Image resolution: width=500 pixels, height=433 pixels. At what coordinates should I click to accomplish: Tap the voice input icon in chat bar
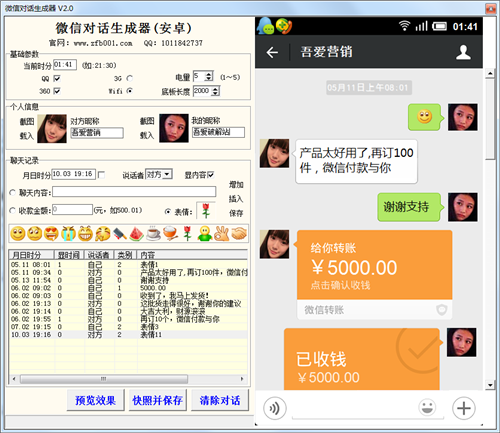pyautogui.click(x=274, y=408)
